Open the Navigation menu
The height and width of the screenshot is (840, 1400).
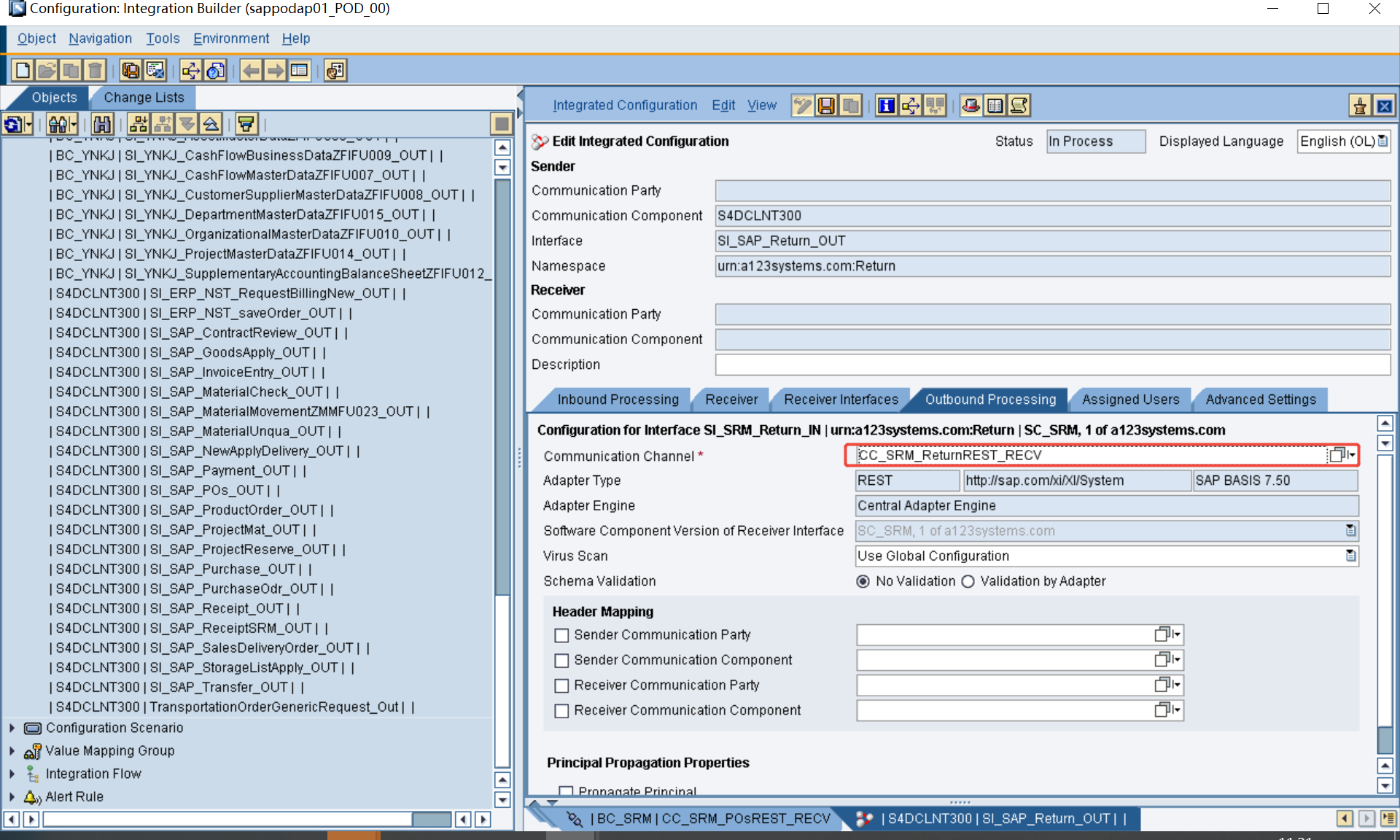click(100, 39)
